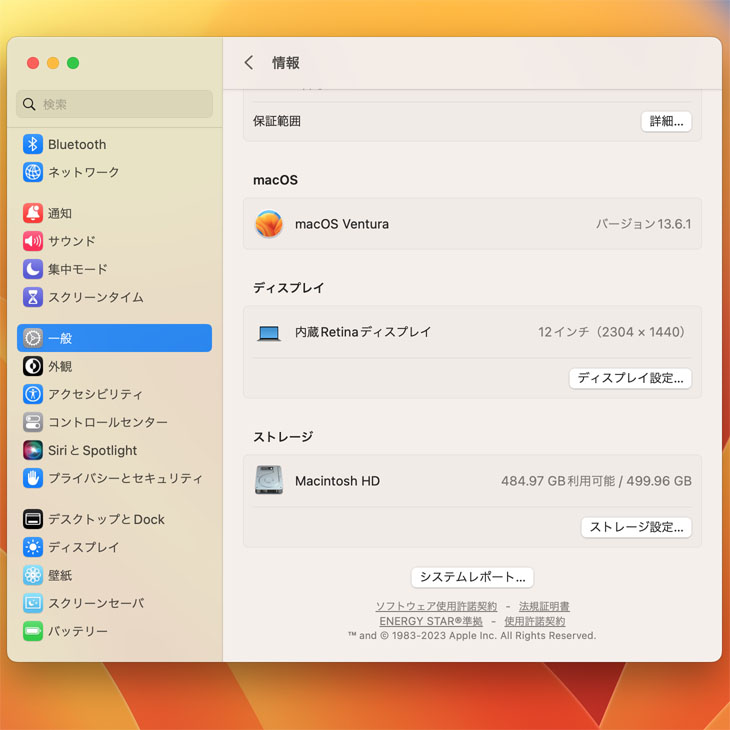Open スクリーンタイム hourglass icon

pos(33,297)
